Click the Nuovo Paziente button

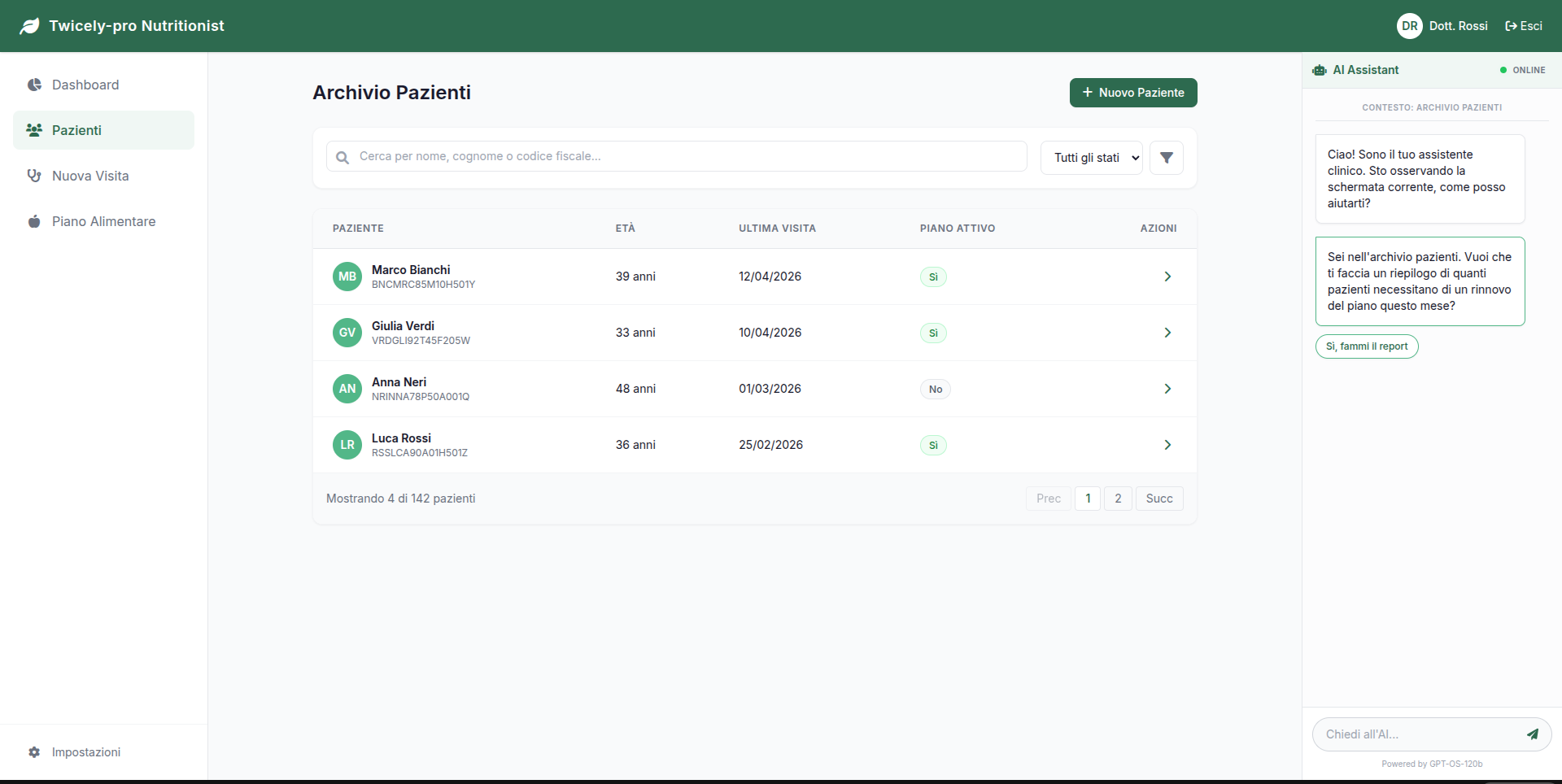(1132, 93)
